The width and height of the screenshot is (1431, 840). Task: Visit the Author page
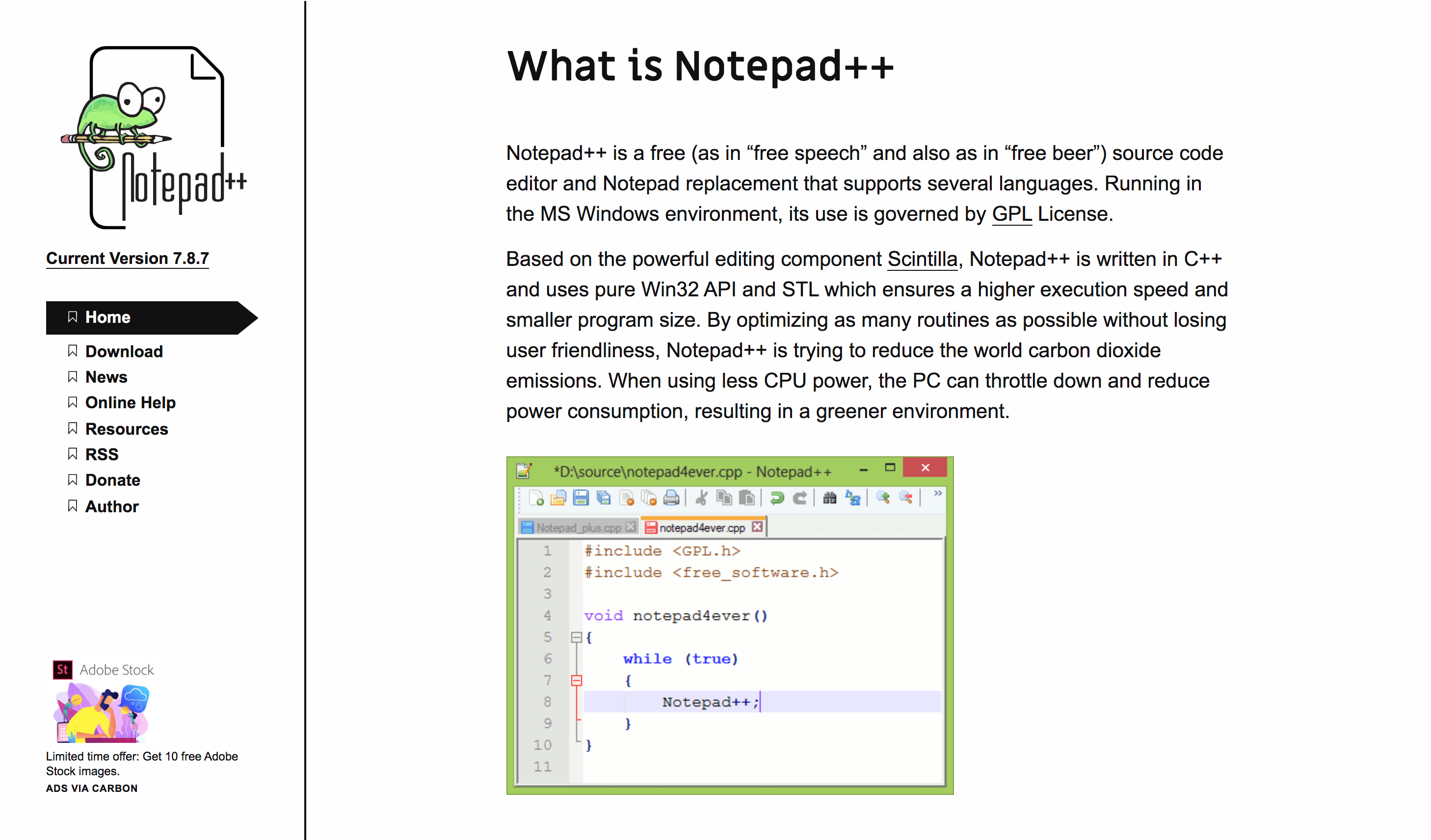click(112, 506)
